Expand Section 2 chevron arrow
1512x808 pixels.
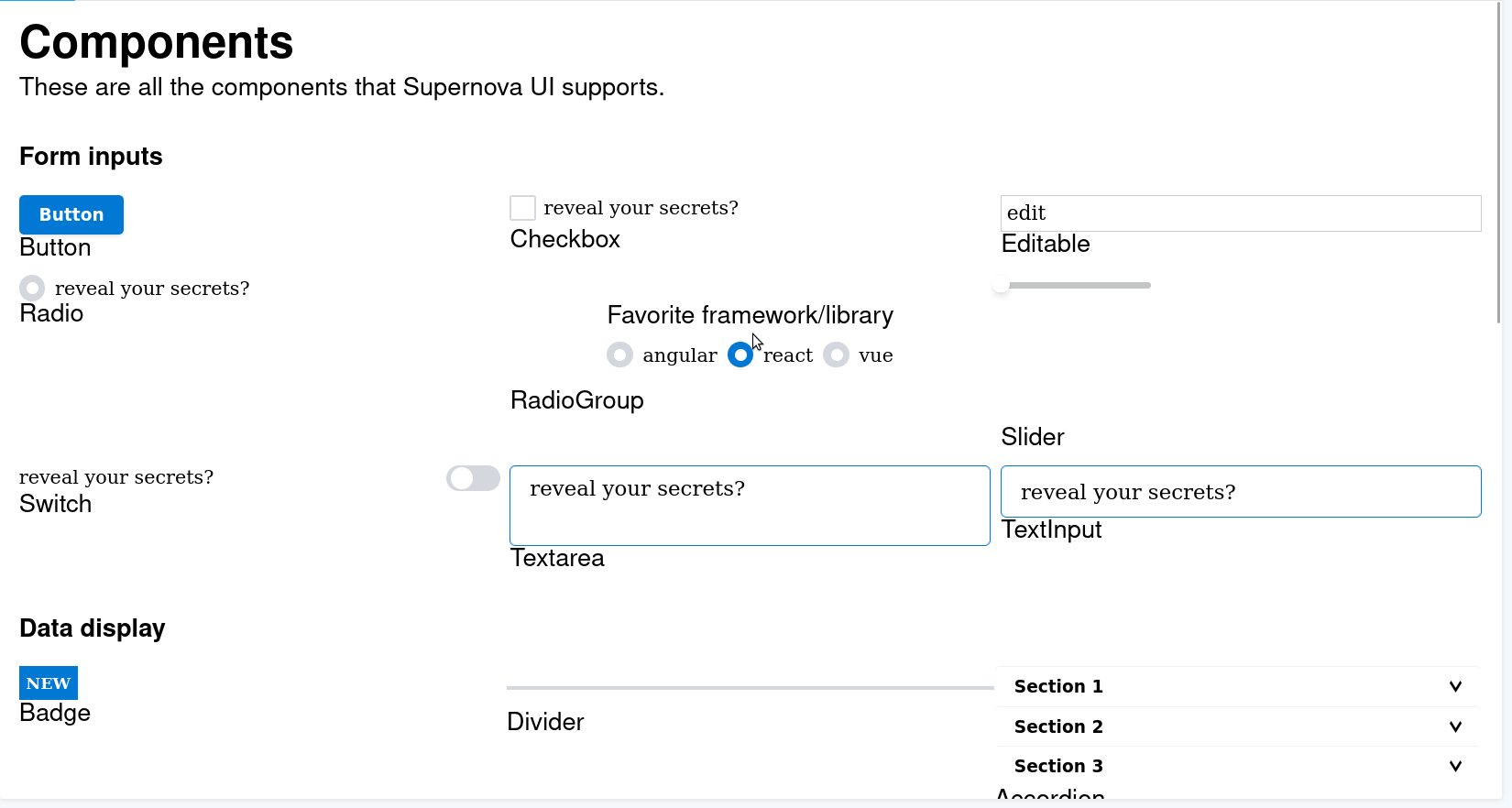point(1455,726)
